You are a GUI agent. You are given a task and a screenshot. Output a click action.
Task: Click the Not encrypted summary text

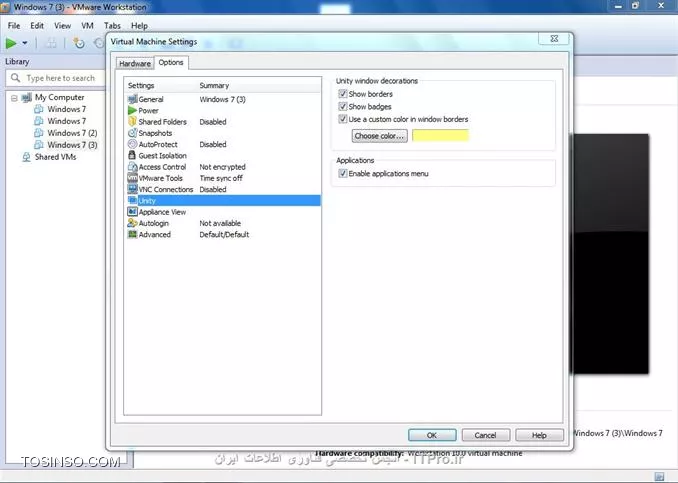222,166
